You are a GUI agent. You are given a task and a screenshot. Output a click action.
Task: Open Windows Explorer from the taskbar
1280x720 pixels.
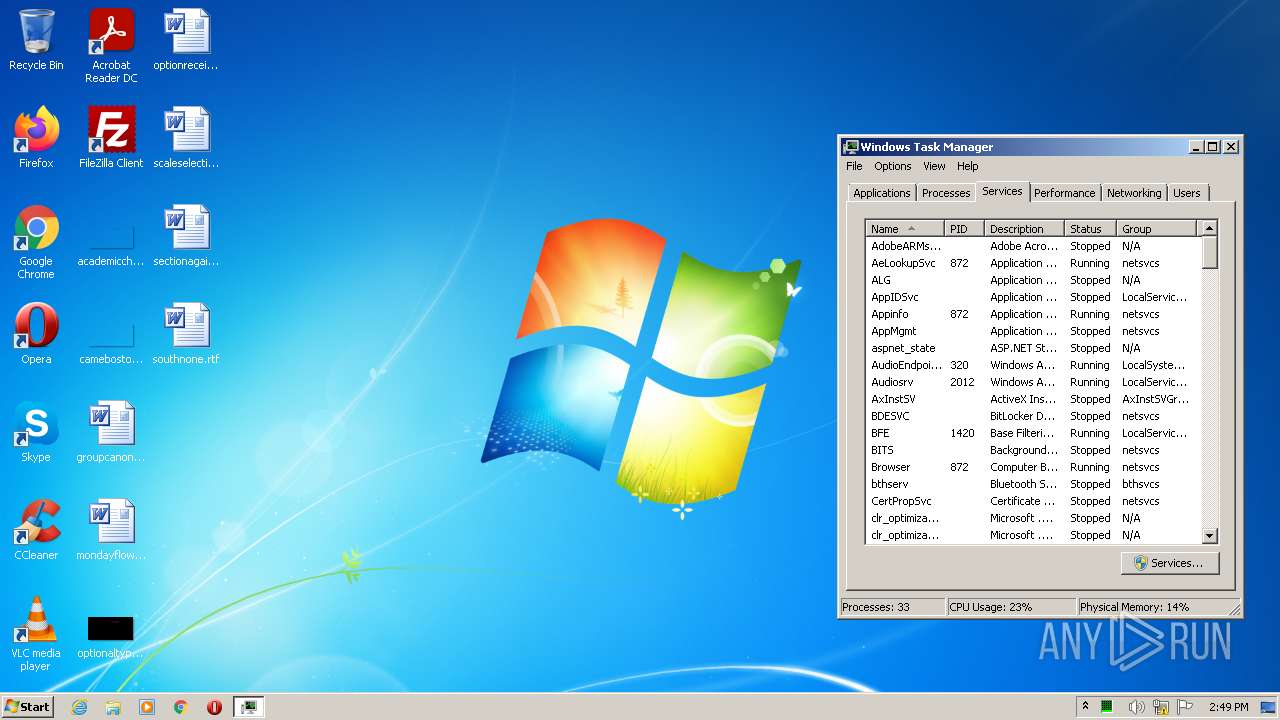coord(113,707)
